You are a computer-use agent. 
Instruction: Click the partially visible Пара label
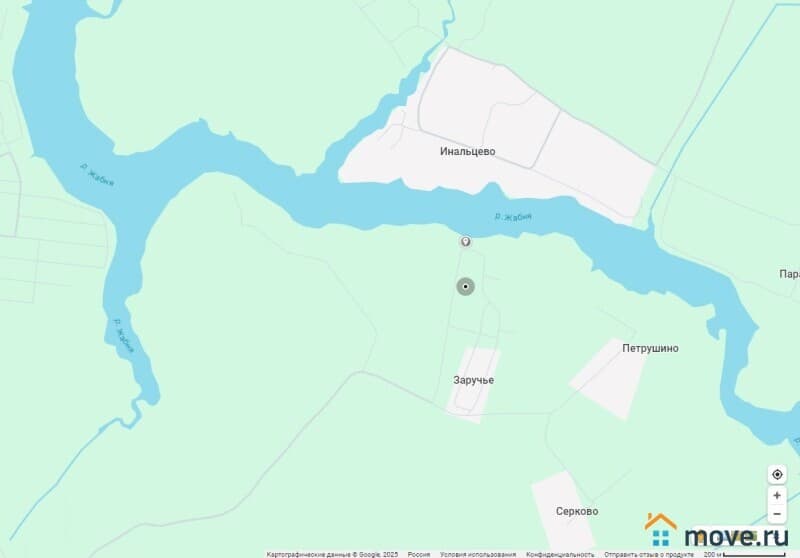[x=789, y=274]
